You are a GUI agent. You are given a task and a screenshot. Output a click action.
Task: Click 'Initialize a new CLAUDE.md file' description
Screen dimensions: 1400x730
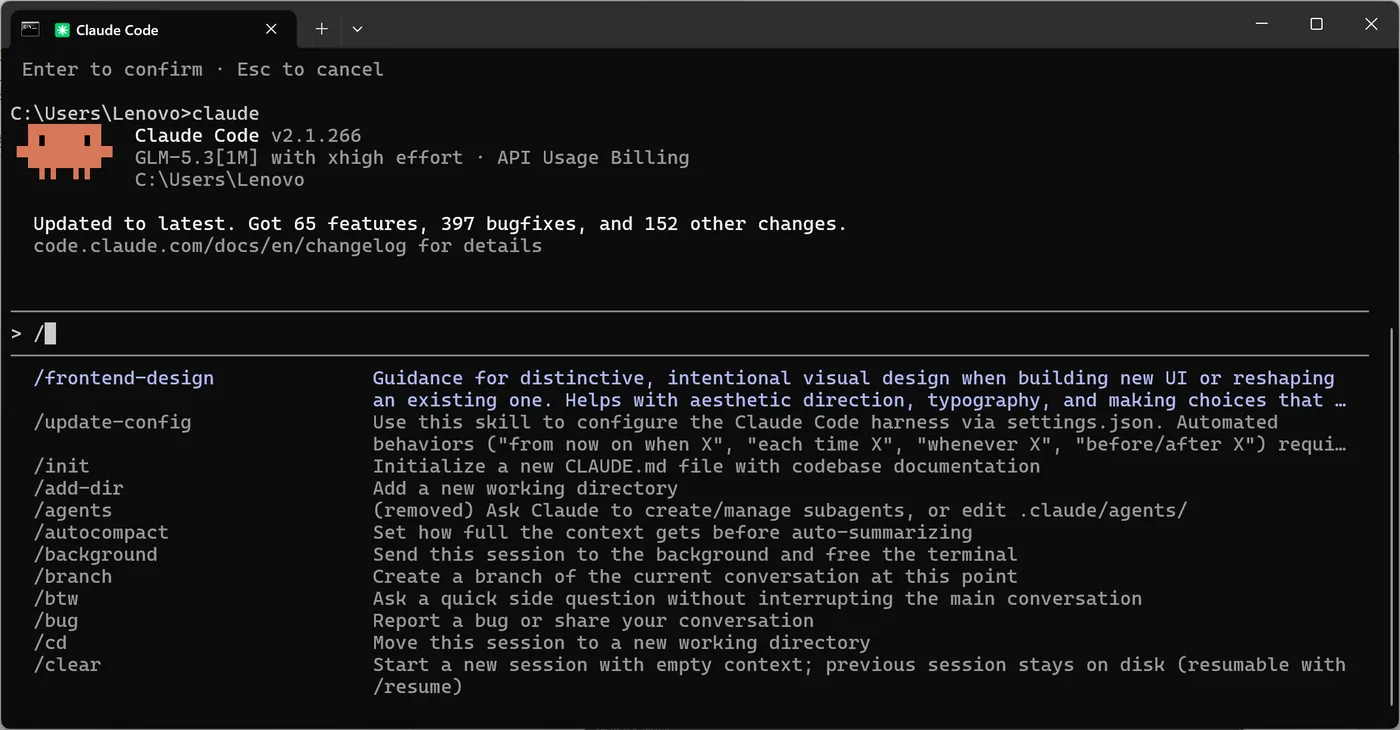pyautogui.click(x=706, y=466)
